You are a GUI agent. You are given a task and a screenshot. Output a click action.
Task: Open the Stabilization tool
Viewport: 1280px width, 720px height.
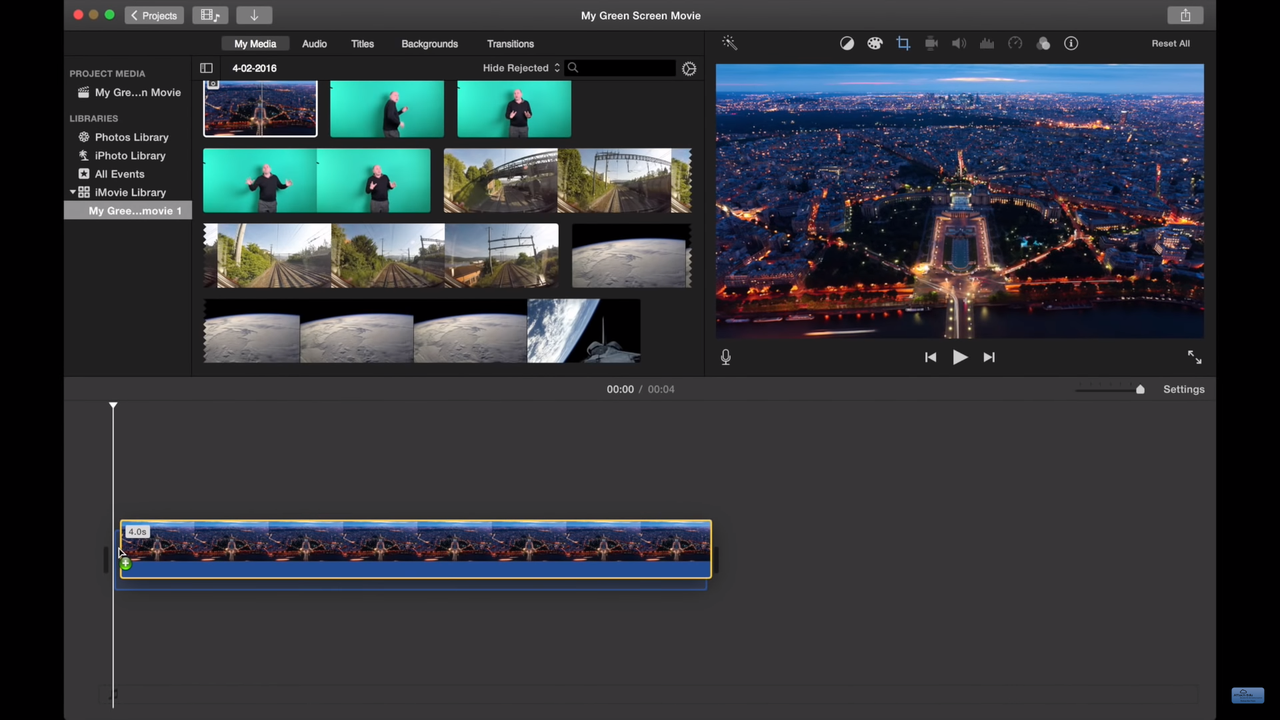point(931,43)
